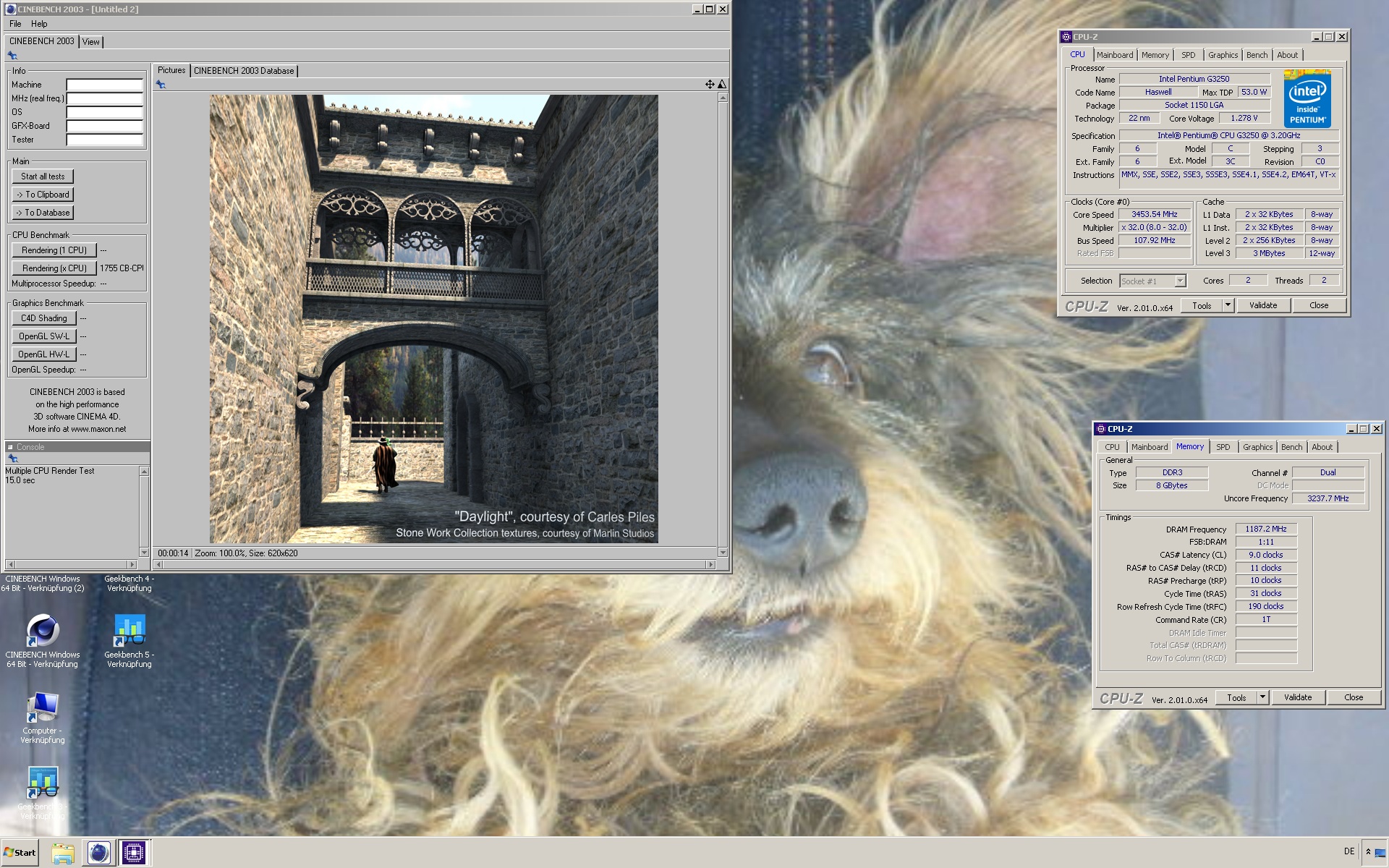Click Tools button in top CPU-Z window
The width and height of the screenshot is (1389, 868).
(x=1202, y=306)
